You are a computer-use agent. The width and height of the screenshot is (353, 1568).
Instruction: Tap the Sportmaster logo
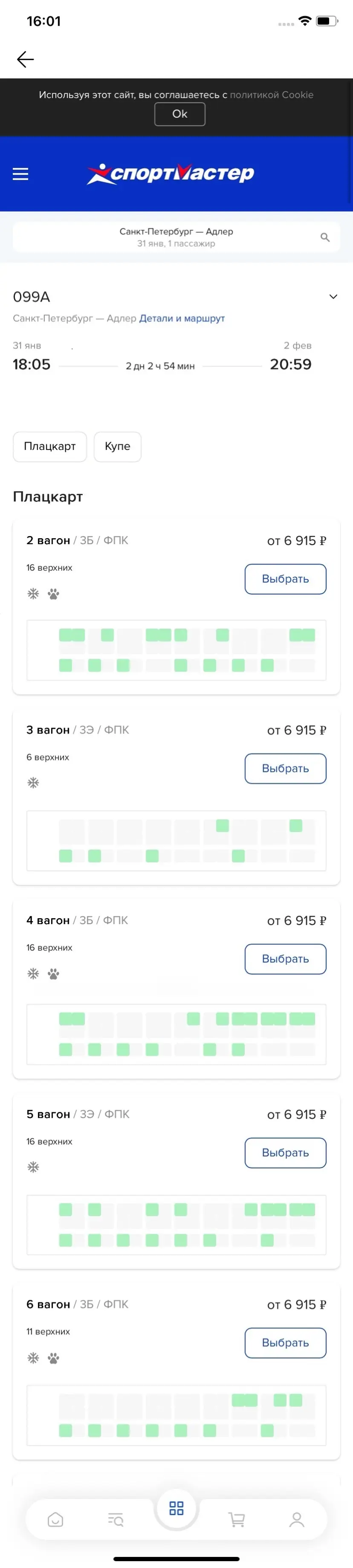tap(171, 174)
